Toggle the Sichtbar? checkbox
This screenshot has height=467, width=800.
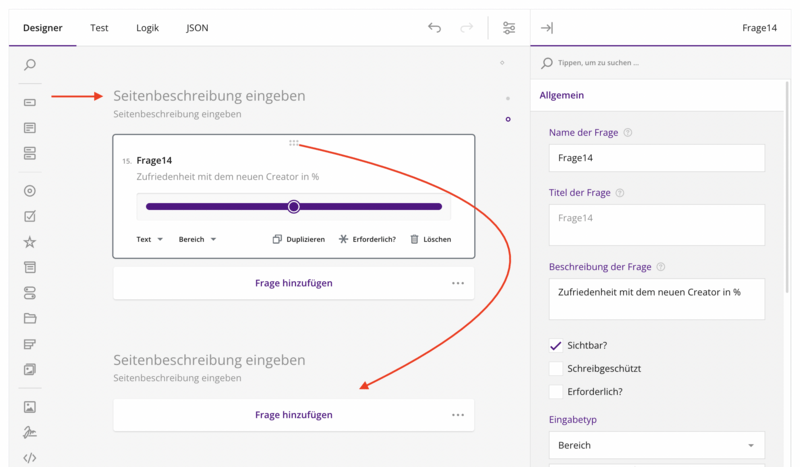click(556, 345)
